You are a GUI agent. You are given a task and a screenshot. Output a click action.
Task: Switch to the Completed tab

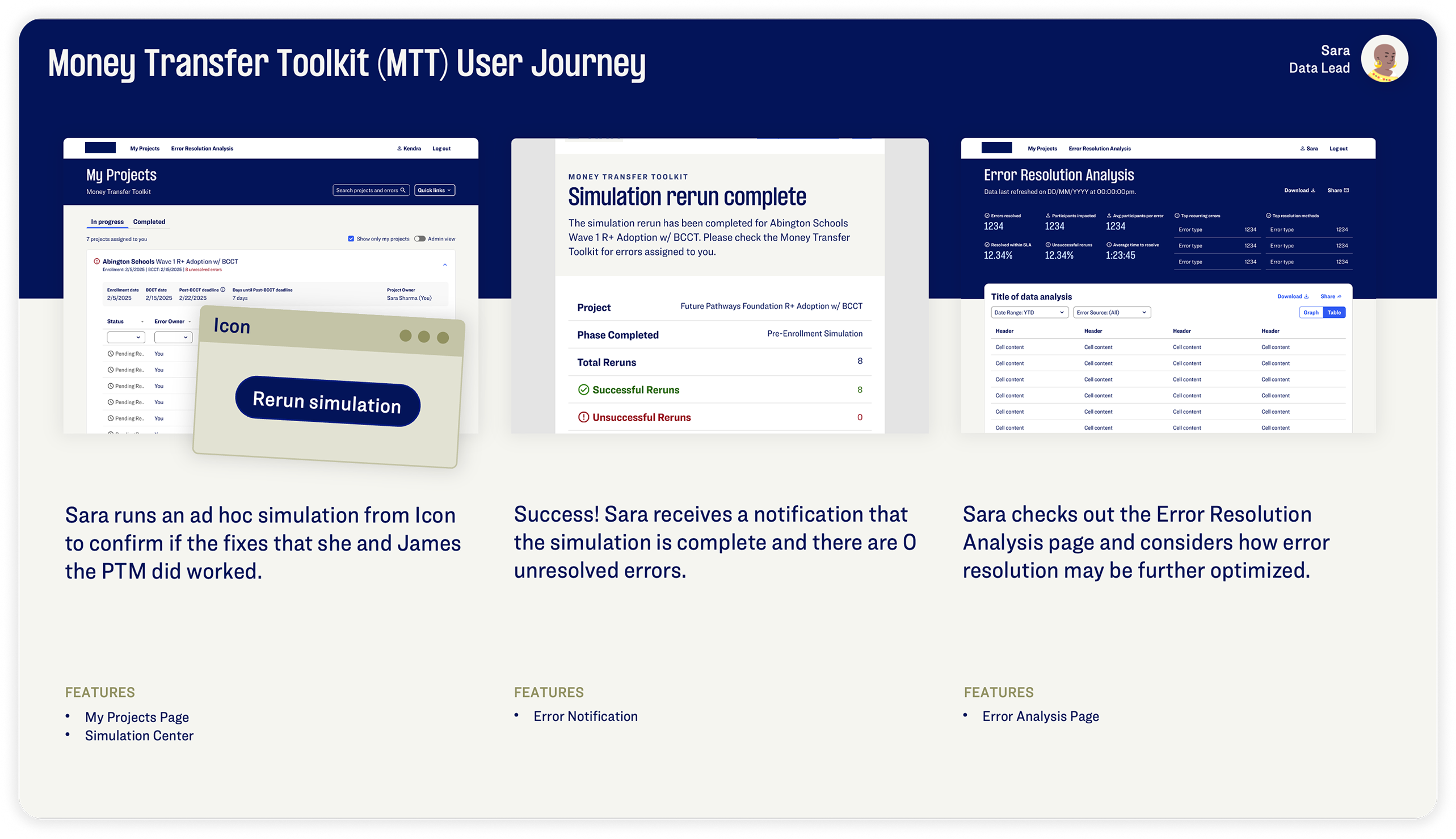coord(149,222)
